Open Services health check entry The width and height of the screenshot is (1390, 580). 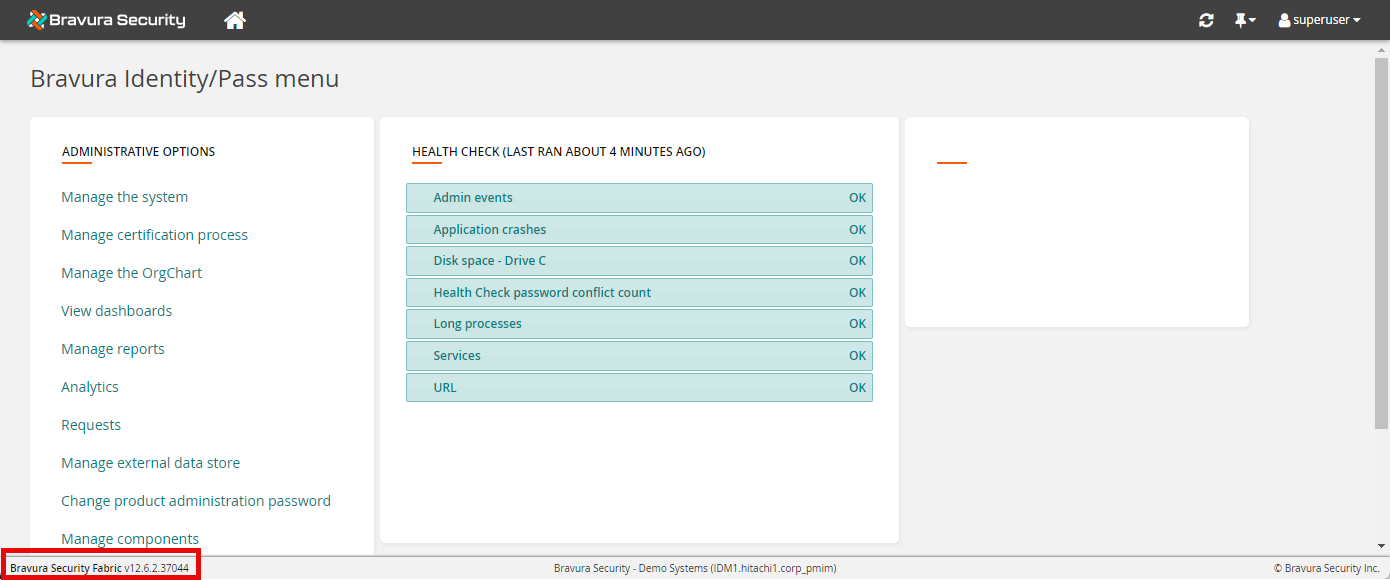pos(639,356)
